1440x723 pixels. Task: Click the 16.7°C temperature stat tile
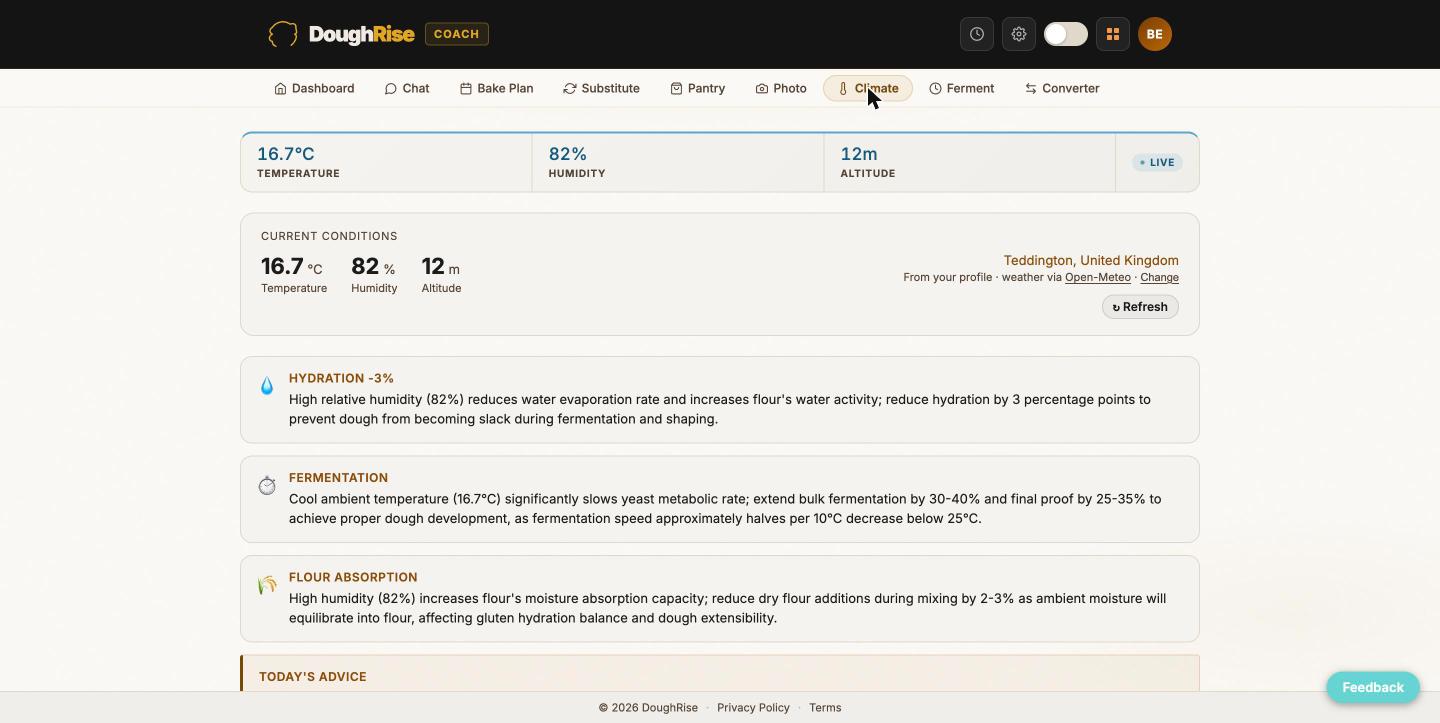pyautogui.click(x=386, y=162)
